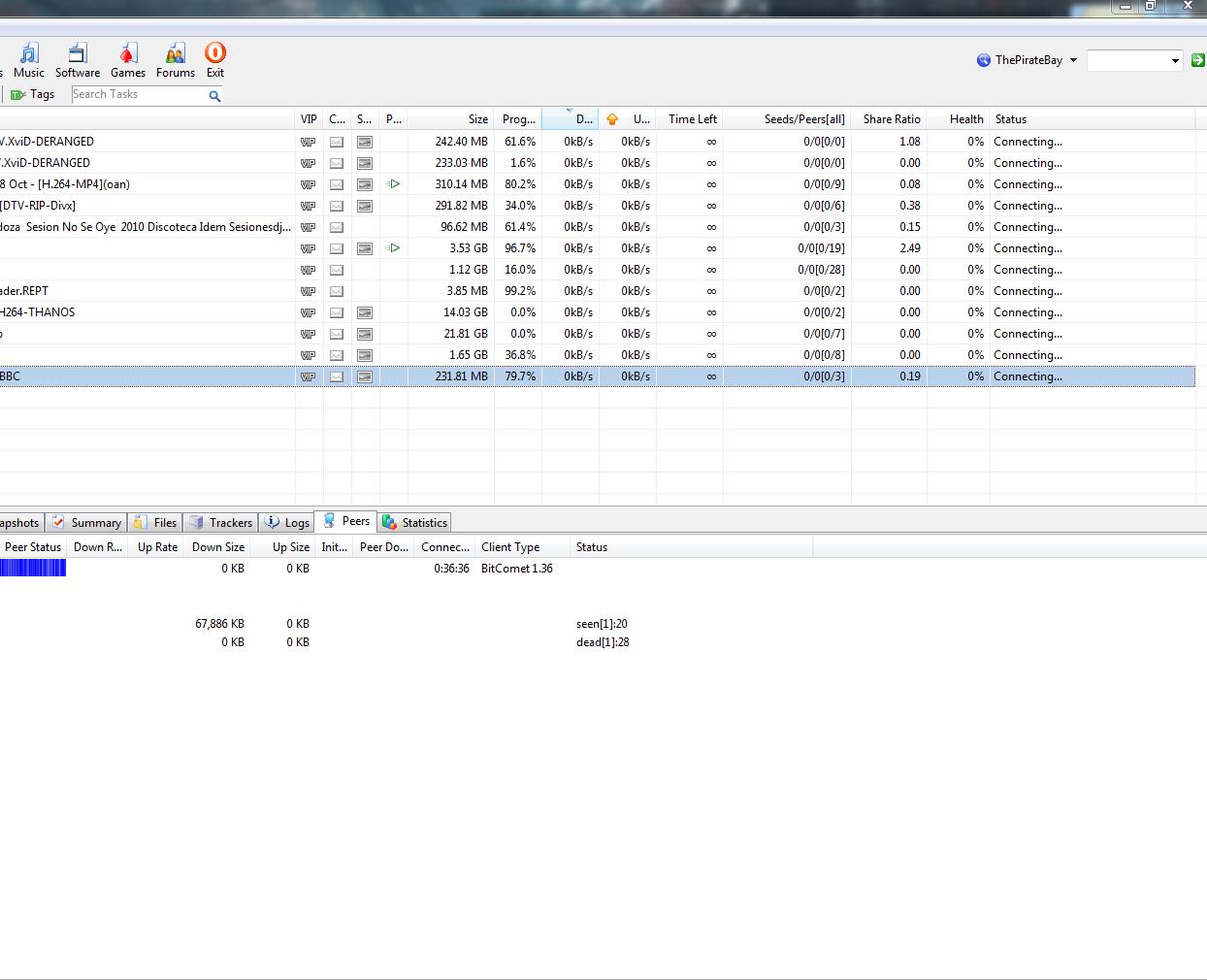Click in the Search Tasks field
Screen dimensions: 1207x980
click(x=136, y=94)
